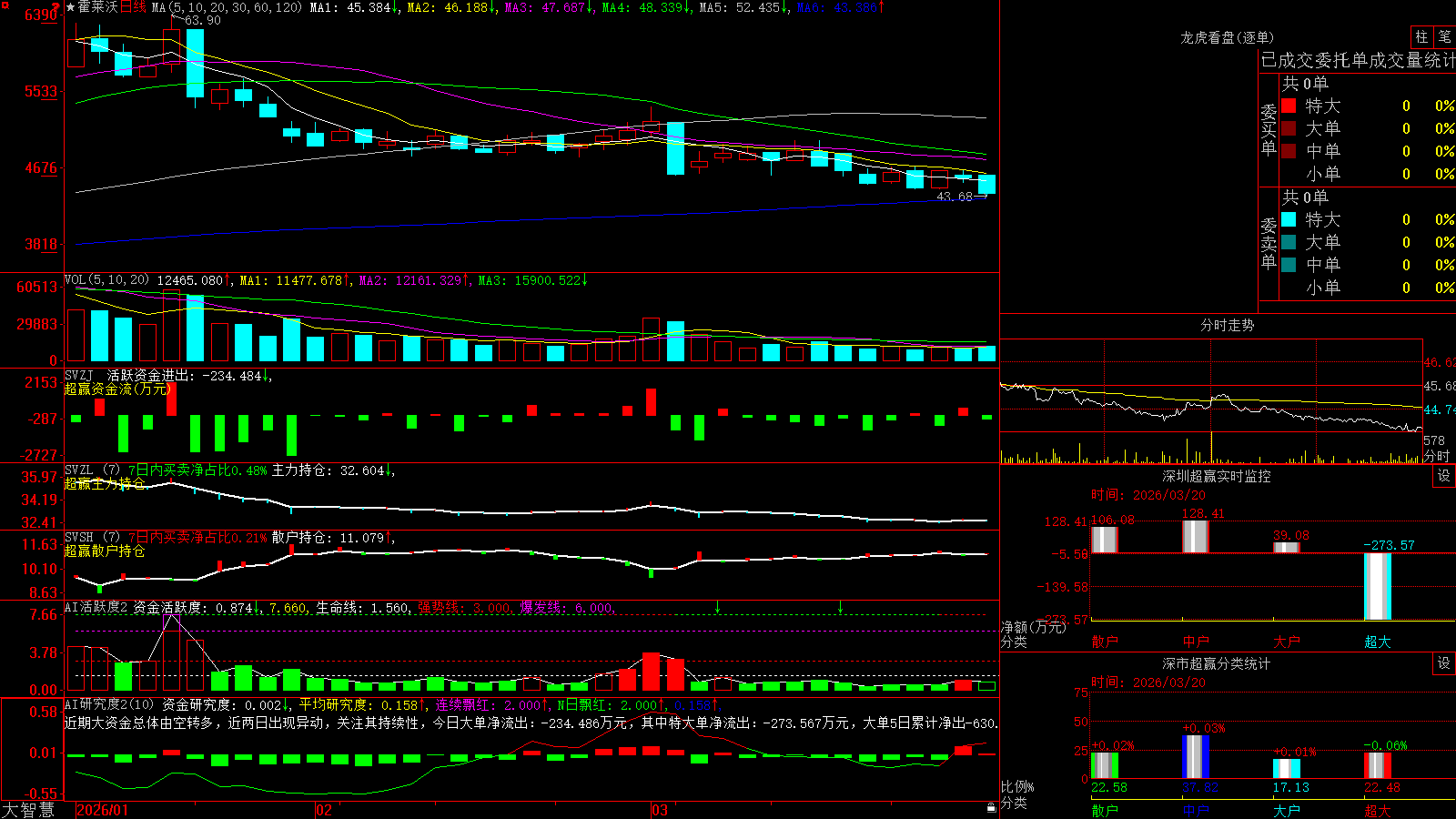Click the 分时走势 panel title

1227,325
